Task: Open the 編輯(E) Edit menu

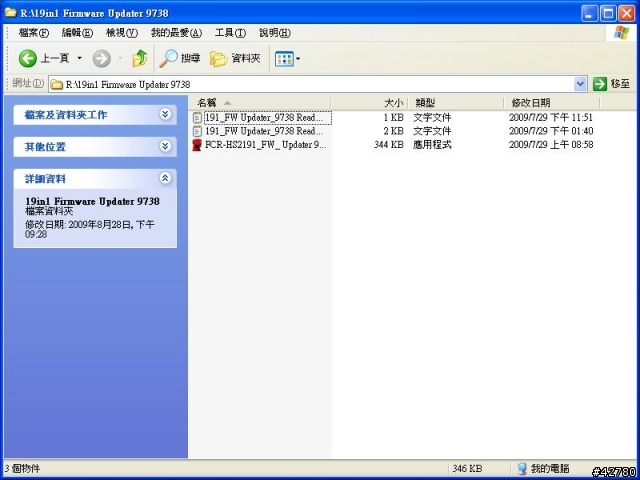Action: 78,33
